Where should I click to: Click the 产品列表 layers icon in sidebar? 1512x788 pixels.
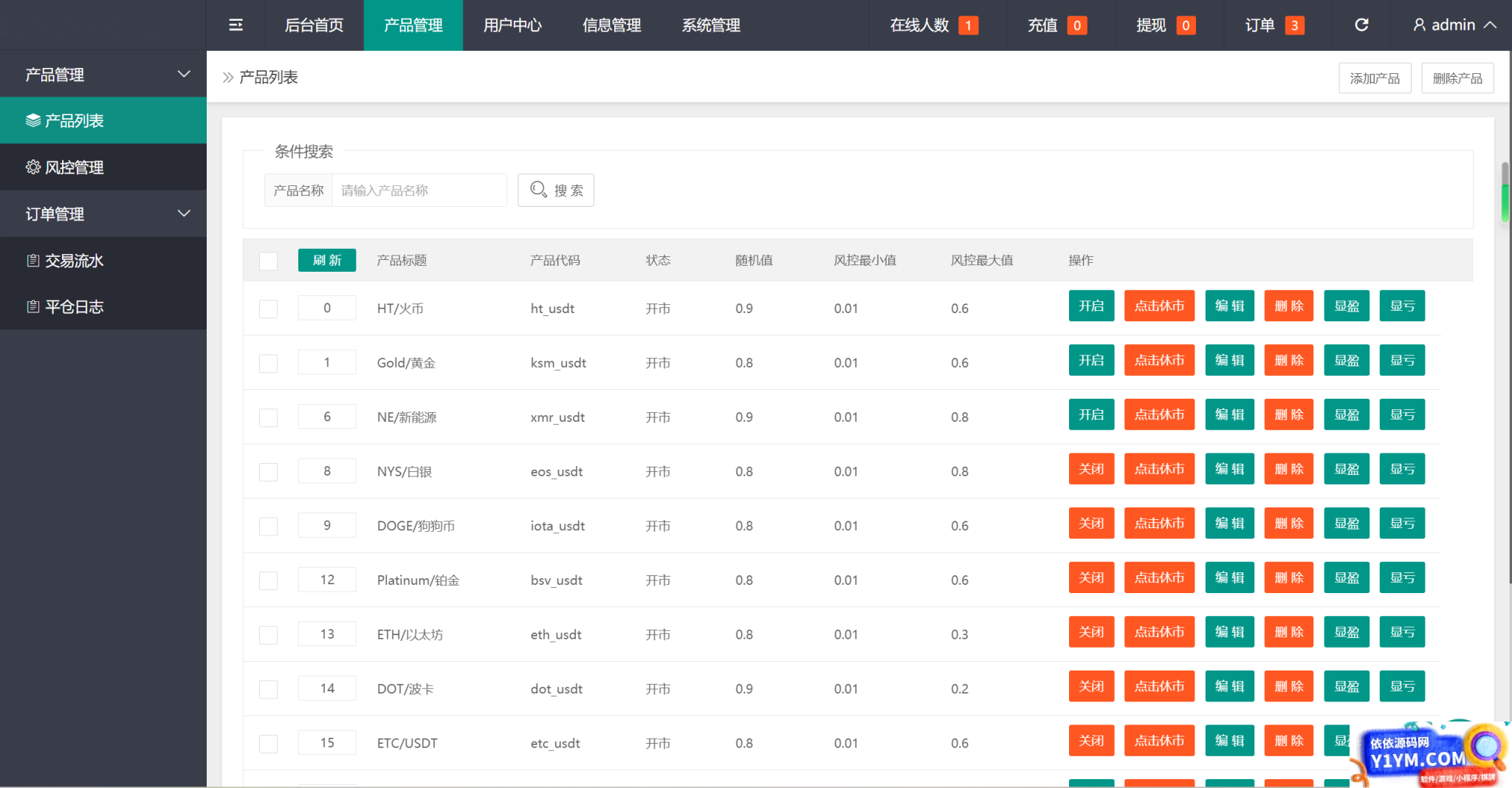point(33,120)
